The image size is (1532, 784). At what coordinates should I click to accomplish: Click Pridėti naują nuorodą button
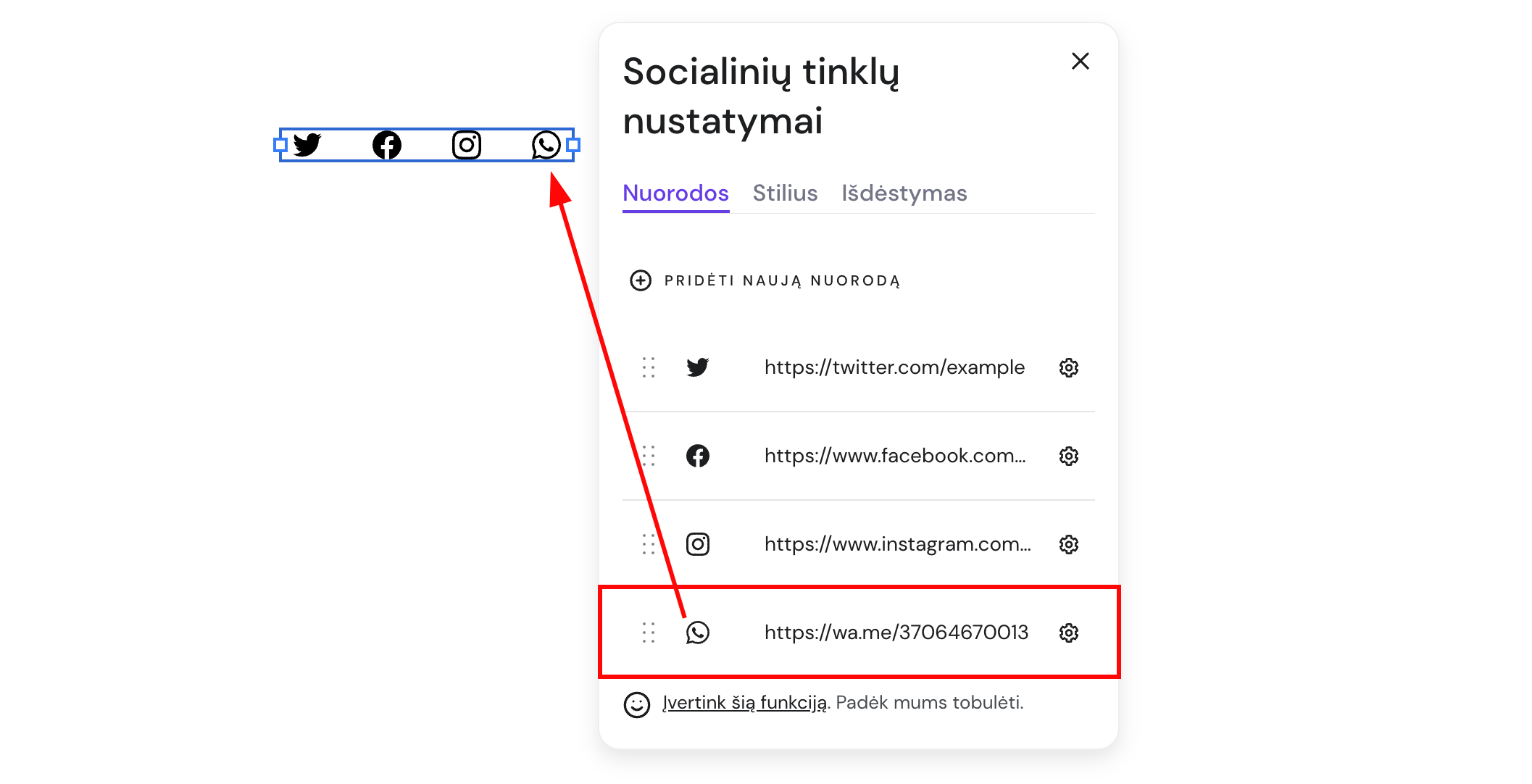765,281
